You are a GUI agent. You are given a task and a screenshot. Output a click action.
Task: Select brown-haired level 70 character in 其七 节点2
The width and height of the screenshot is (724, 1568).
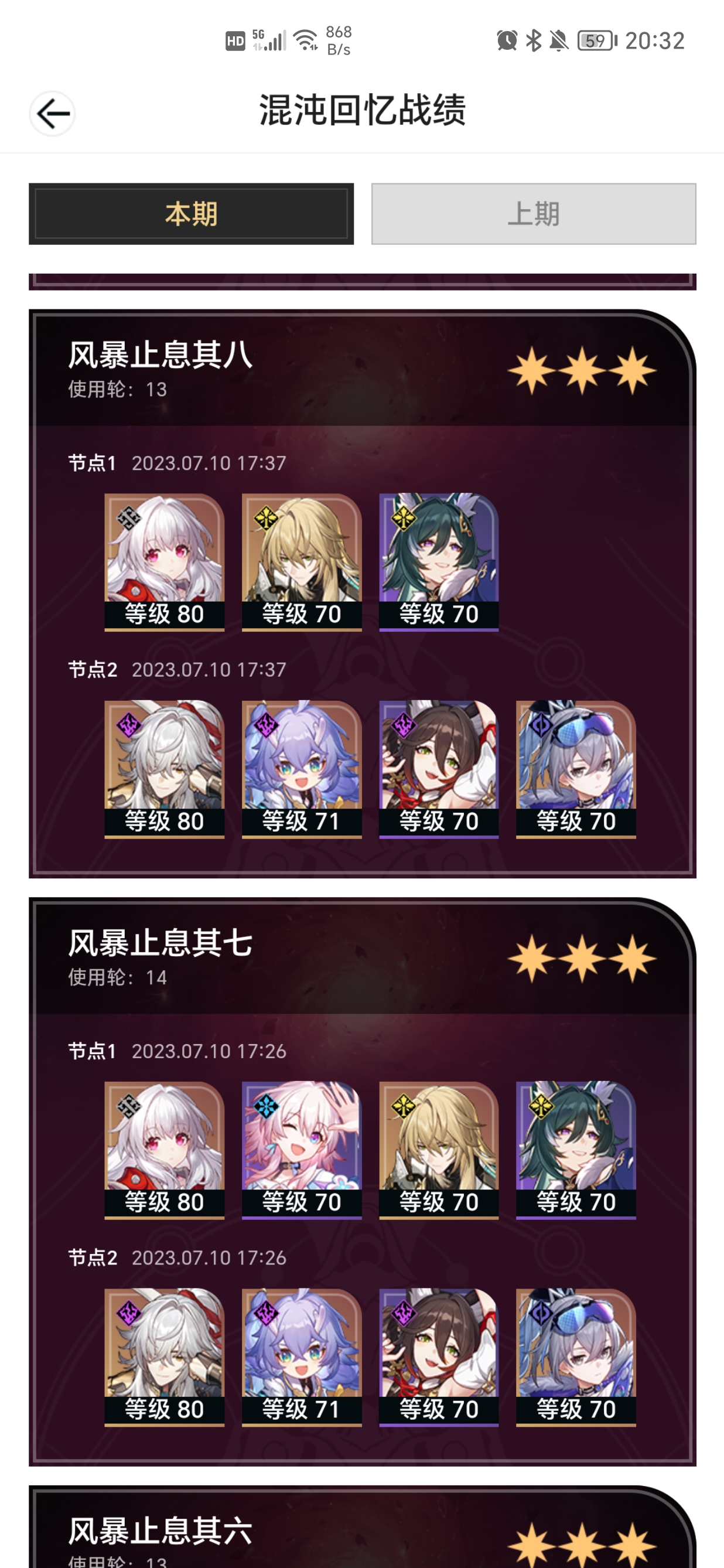click(439, 1357)
